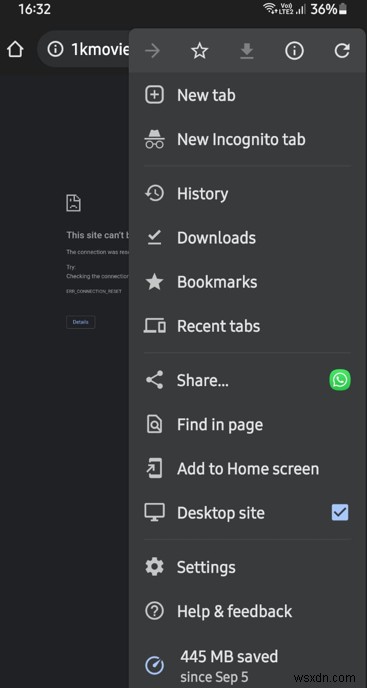
Task: Tap the battery indicator in status bar
Action: pos(343,9)
